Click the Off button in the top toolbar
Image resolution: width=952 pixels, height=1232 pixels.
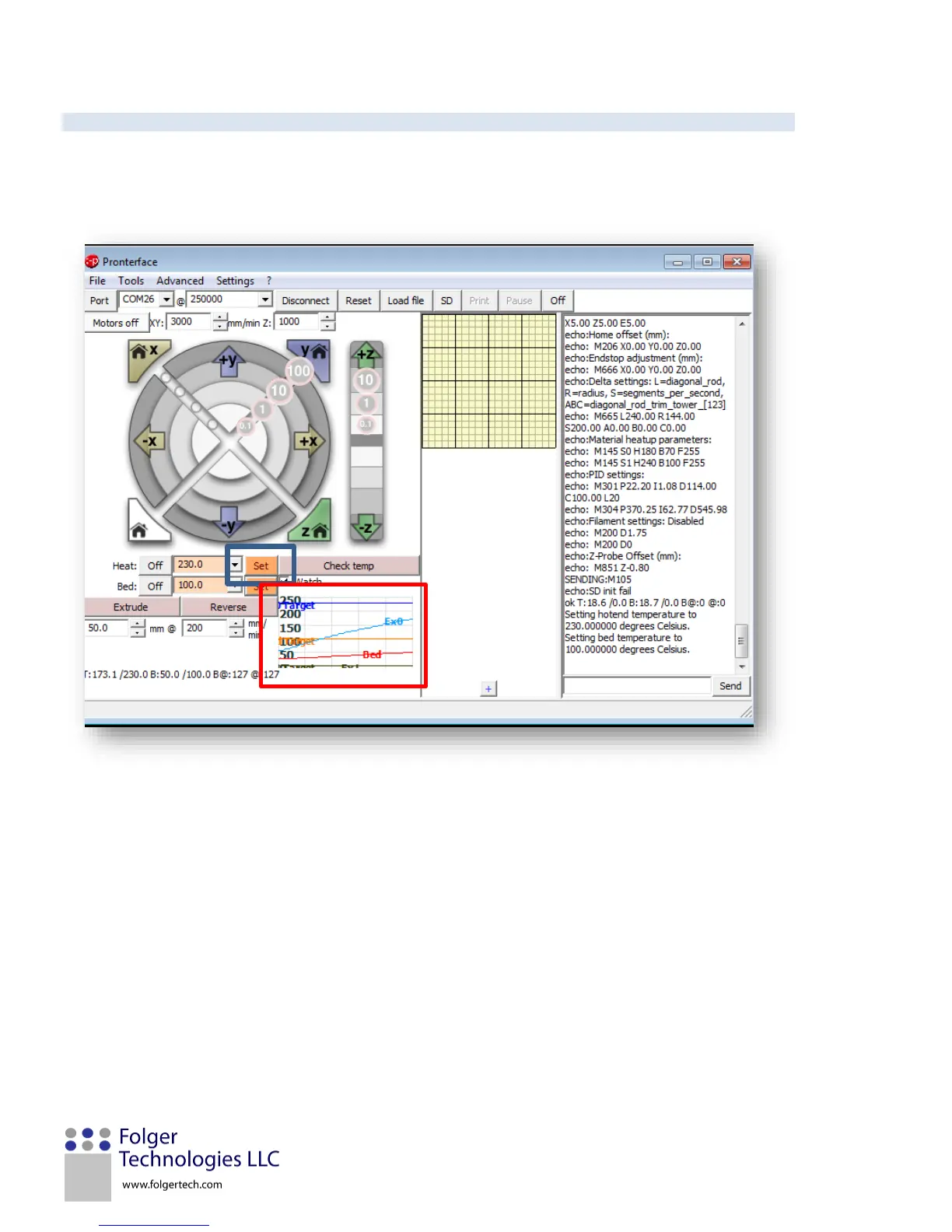click(558, 301)
